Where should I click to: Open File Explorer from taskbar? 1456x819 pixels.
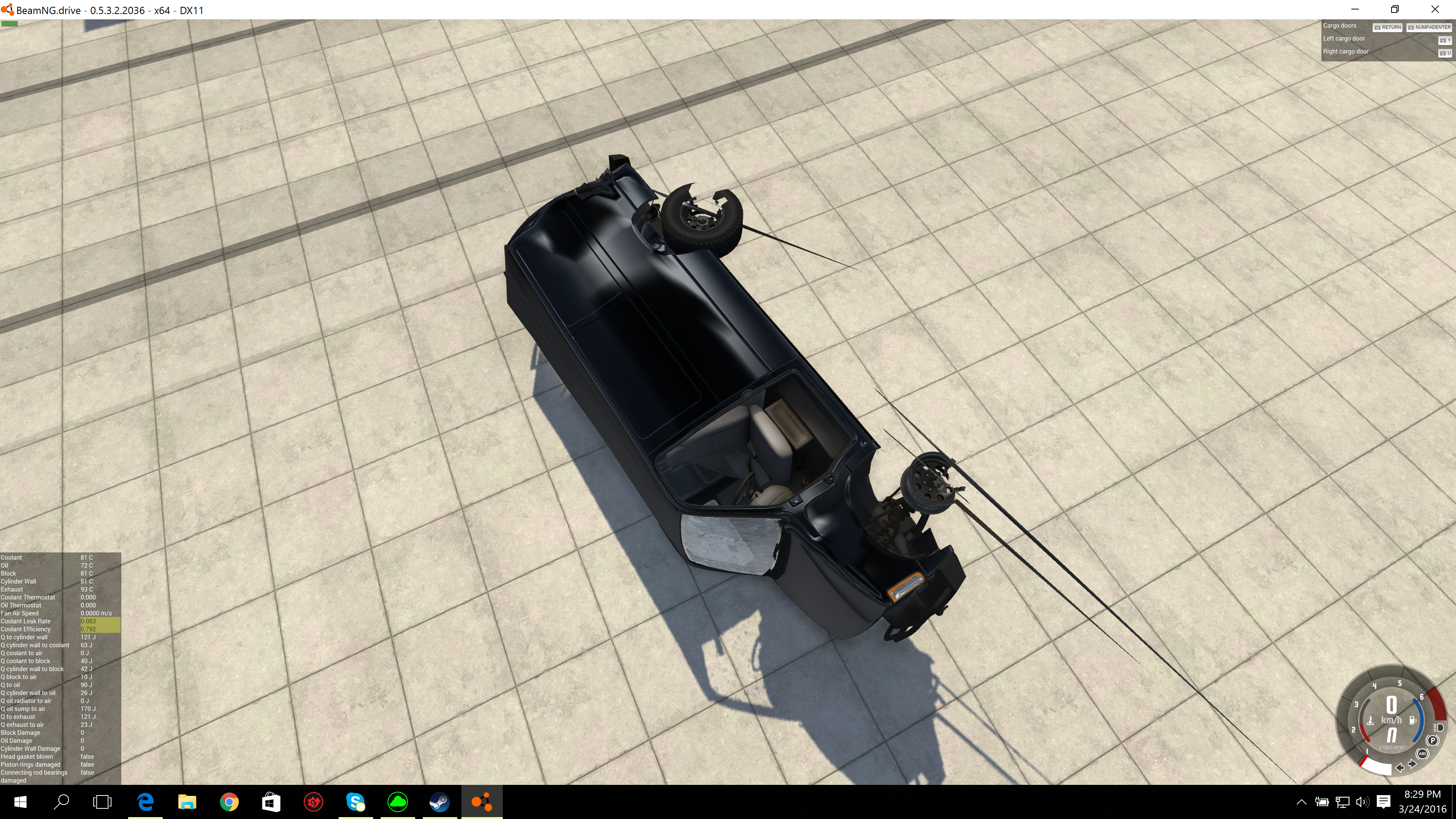(x=187, y=802)
